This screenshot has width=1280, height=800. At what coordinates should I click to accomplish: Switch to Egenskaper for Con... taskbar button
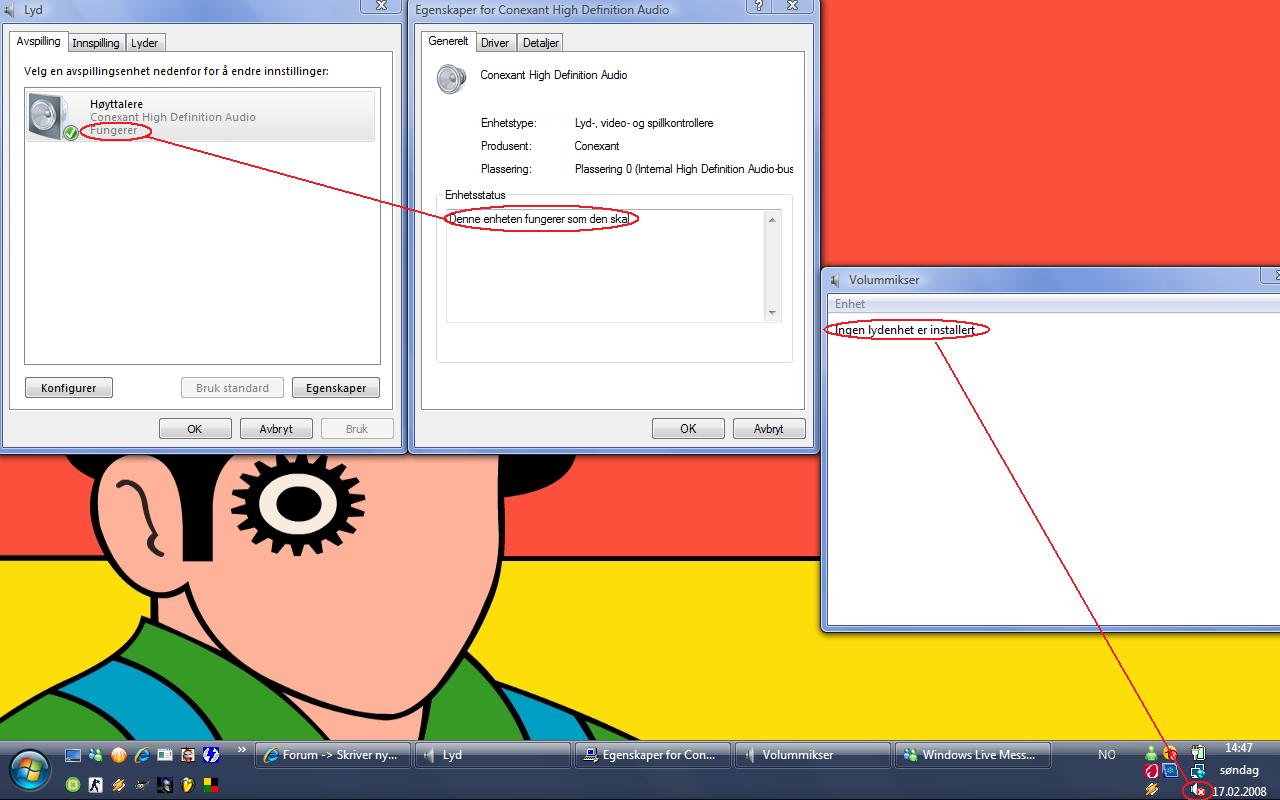tap(653, 755)
